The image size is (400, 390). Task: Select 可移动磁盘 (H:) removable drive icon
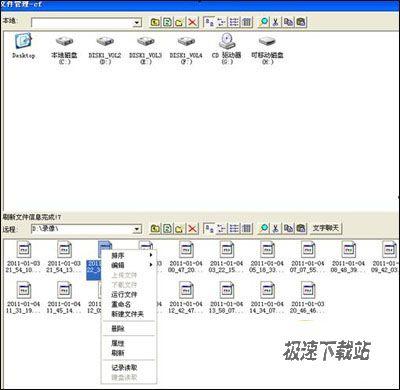(267, 49)
